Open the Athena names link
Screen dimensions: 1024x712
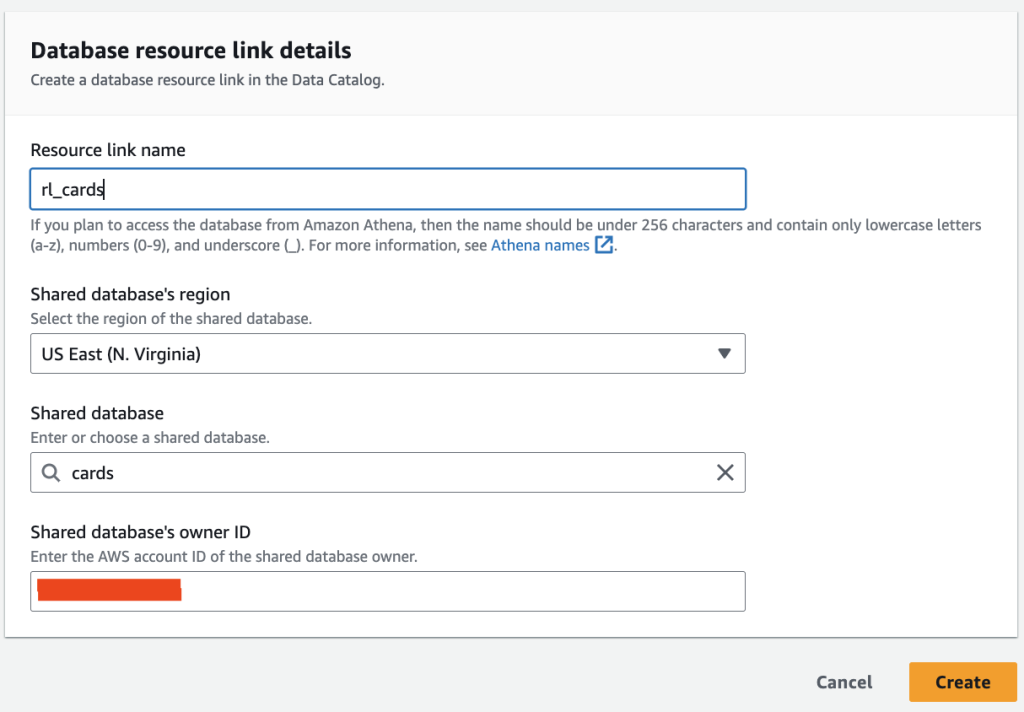[540, 245]
